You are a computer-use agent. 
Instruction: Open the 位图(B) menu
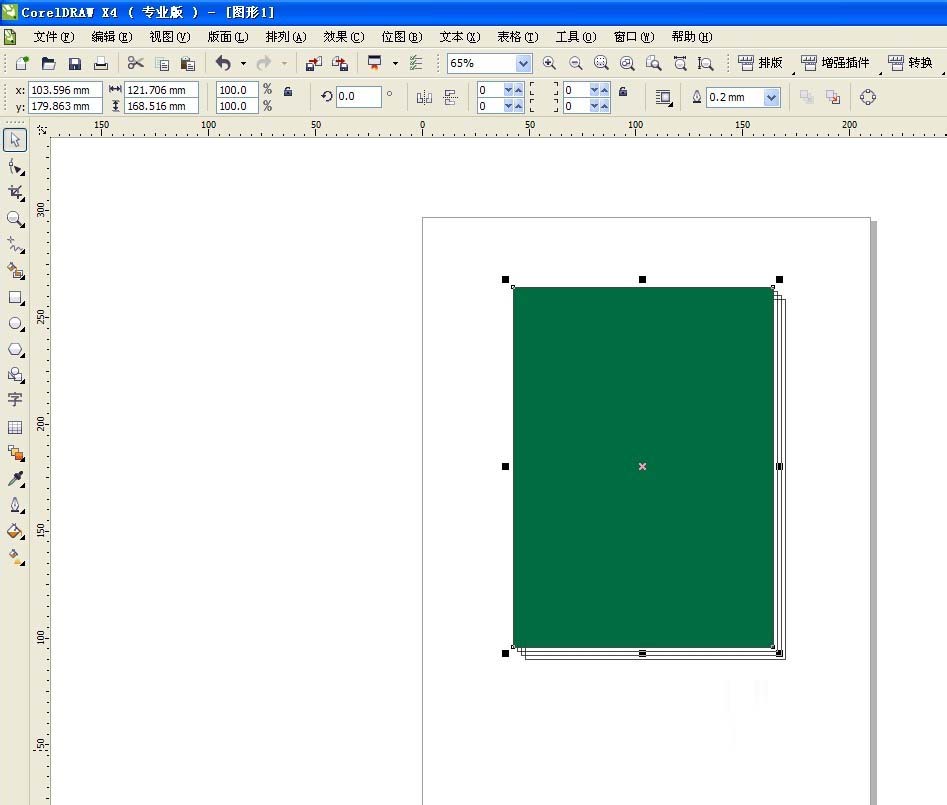[x=402, y=37]
